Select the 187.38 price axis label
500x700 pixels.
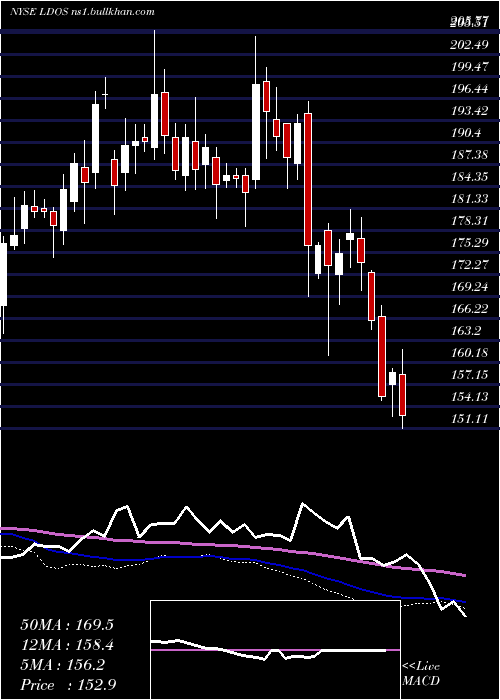point(471,155)
